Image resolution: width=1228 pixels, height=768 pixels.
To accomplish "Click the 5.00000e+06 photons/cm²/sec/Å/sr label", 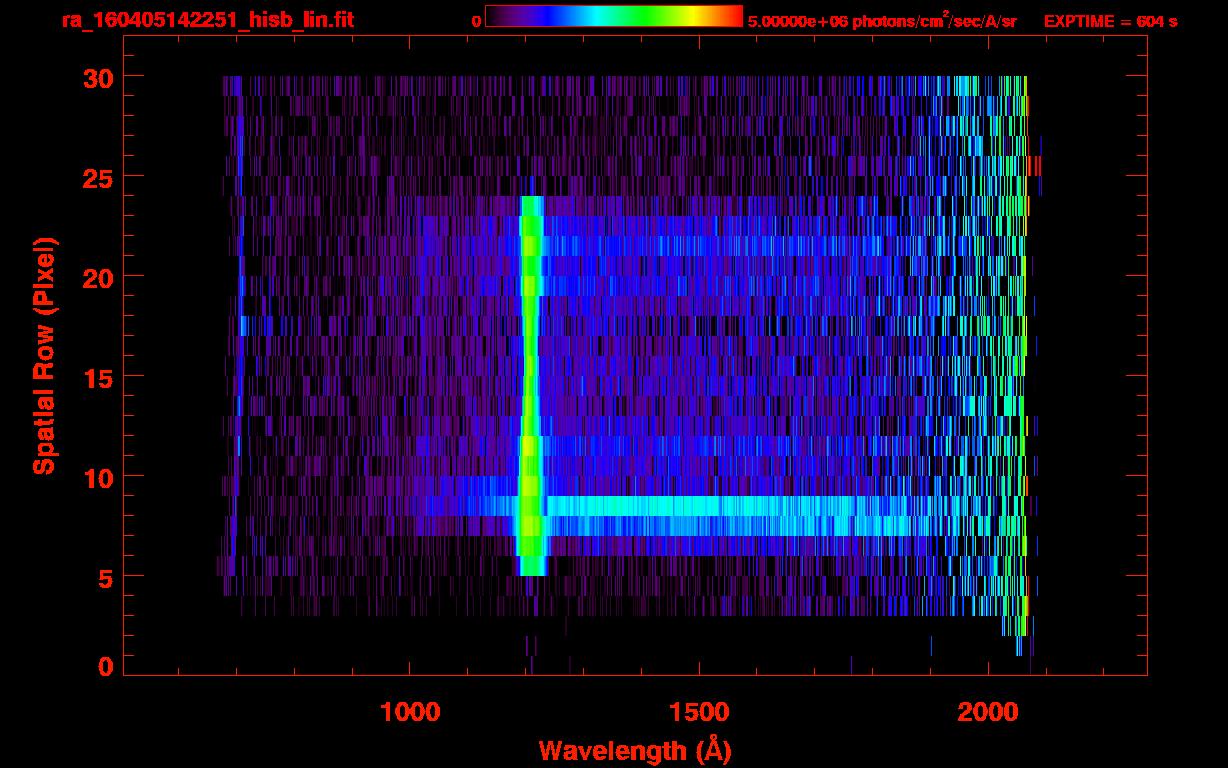I will tap(882, 21).
